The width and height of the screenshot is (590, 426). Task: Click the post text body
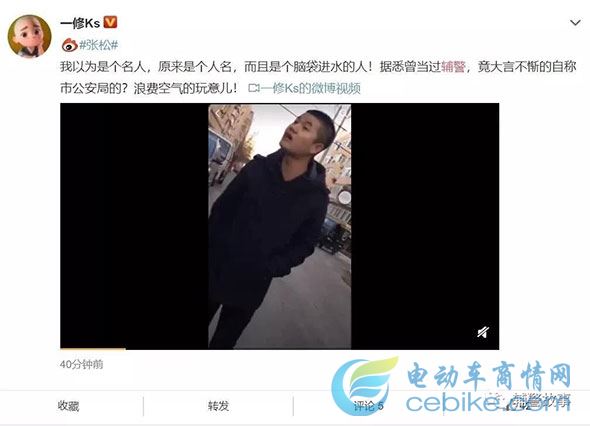[x=318, y=78]
